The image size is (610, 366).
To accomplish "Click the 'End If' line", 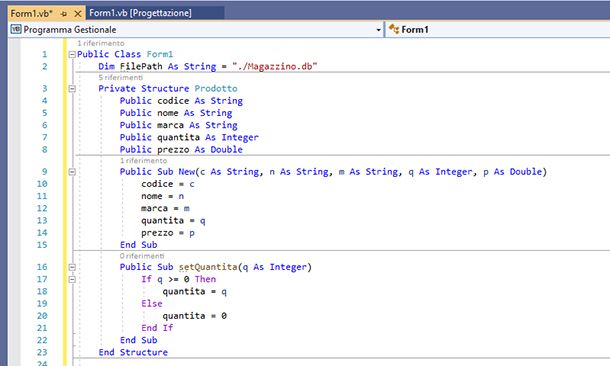I will 157,328.
